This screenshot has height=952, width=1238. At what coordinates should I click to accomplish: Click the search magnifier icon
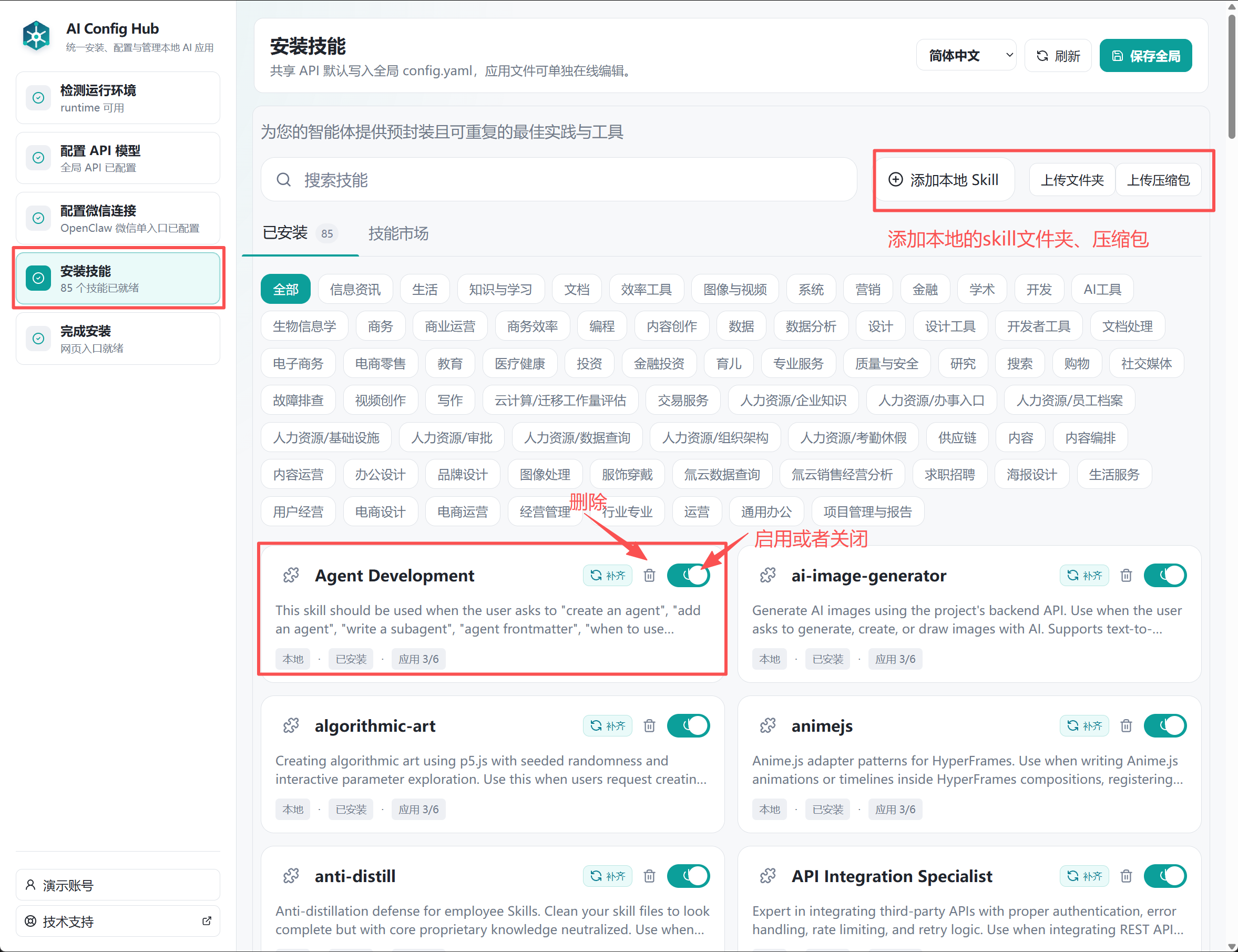pyautogui.click(x=283, y=180)
